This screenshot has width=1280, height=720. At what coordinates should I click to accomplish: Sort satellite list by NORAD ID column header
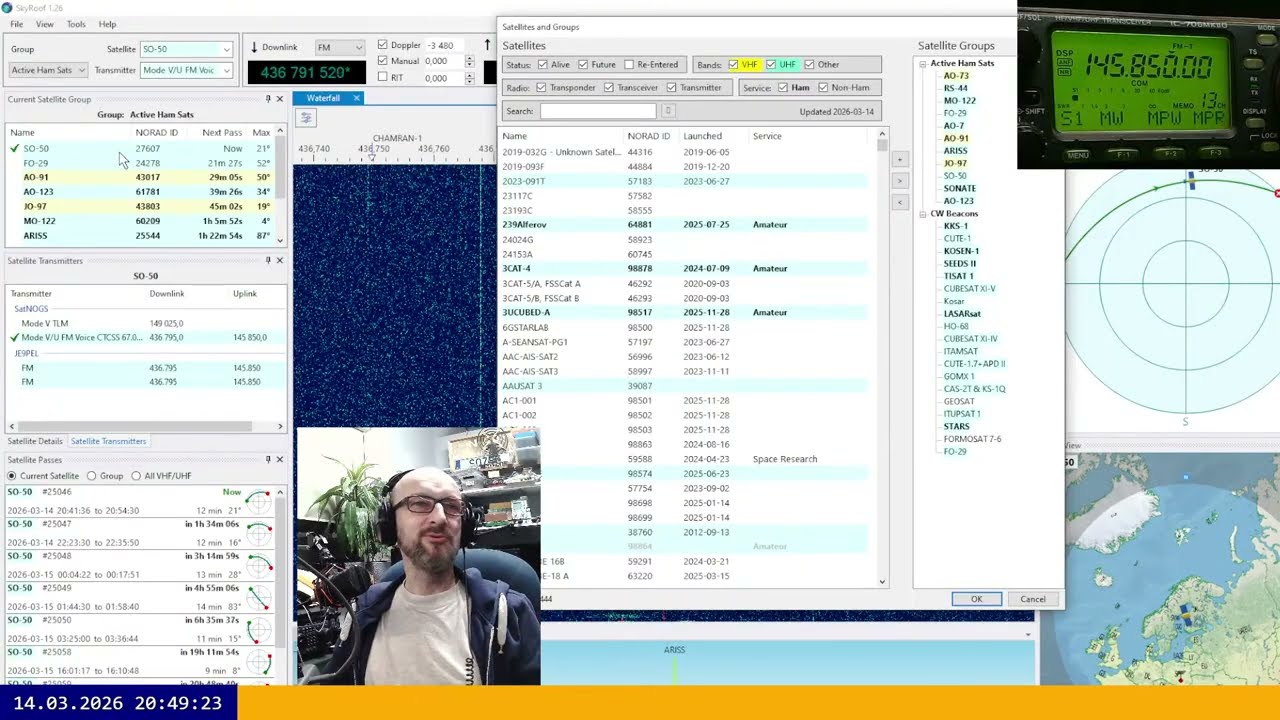tap(648, 136)
